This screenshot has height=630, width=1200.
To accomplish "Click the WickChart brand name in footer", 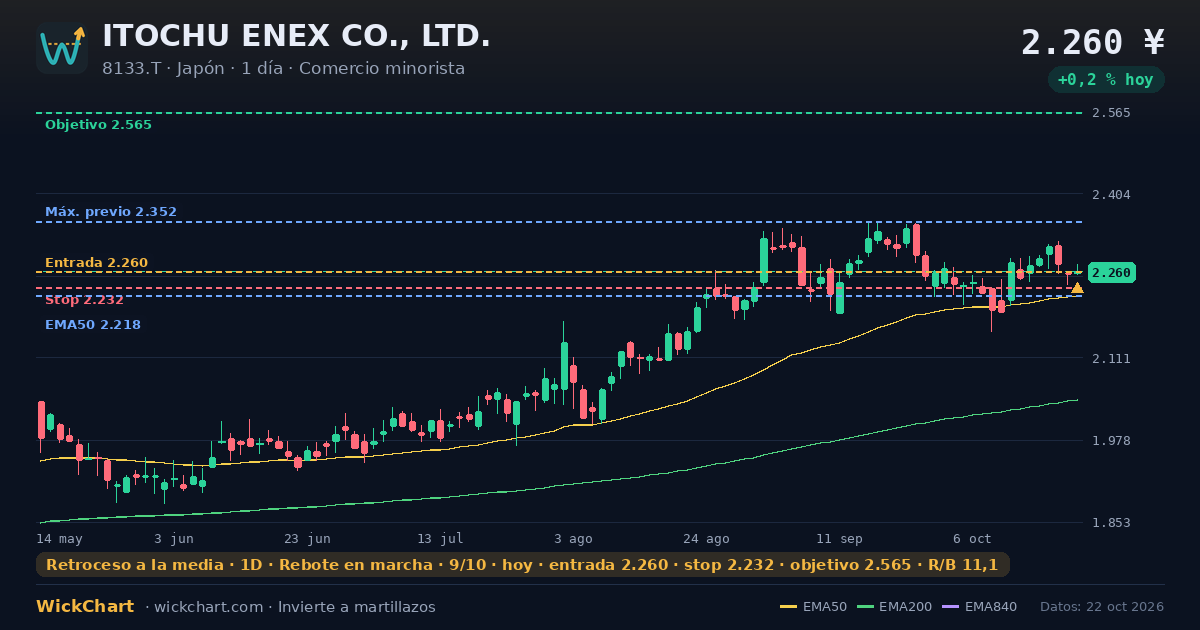I will pos(85,607).
